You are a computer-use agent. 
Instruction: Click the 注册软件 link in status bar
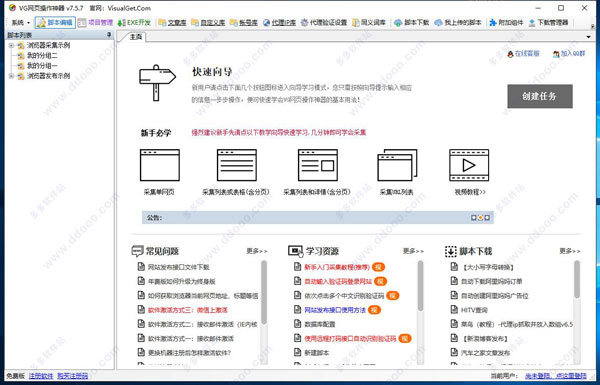click(x=41, y=376)
